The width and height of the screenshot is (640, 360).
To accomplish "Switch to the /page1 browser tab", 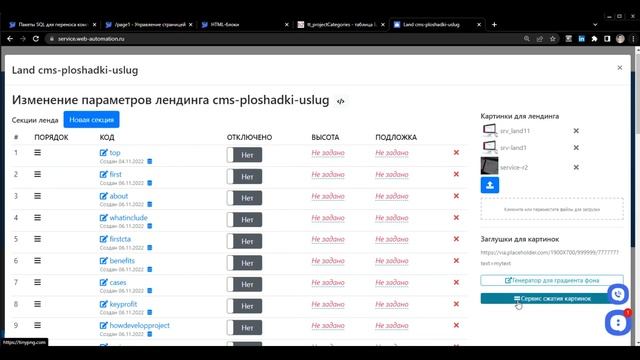I will coord(148,24).
